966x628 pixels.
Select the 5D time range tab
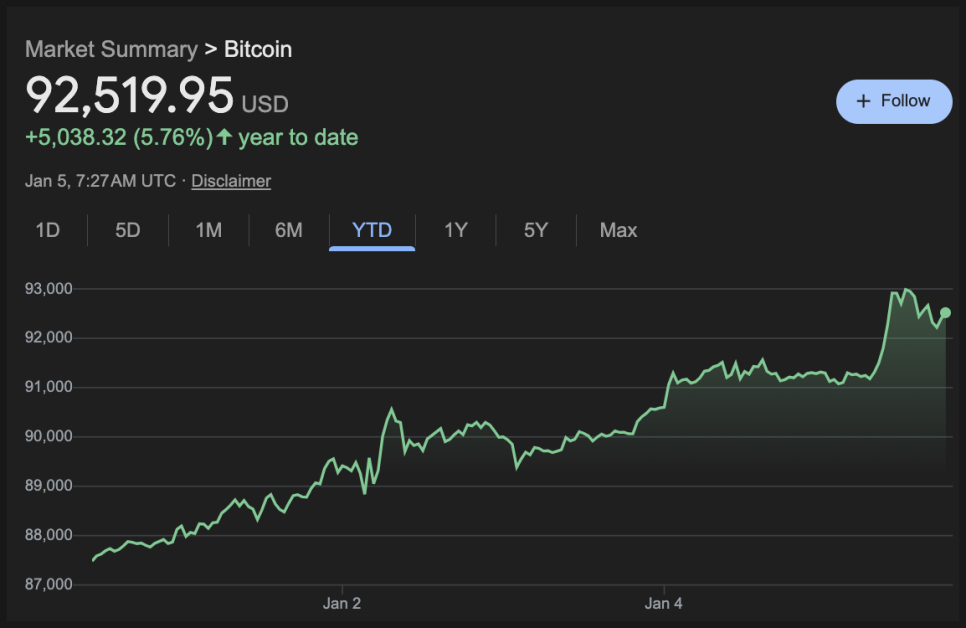(128, 230)
